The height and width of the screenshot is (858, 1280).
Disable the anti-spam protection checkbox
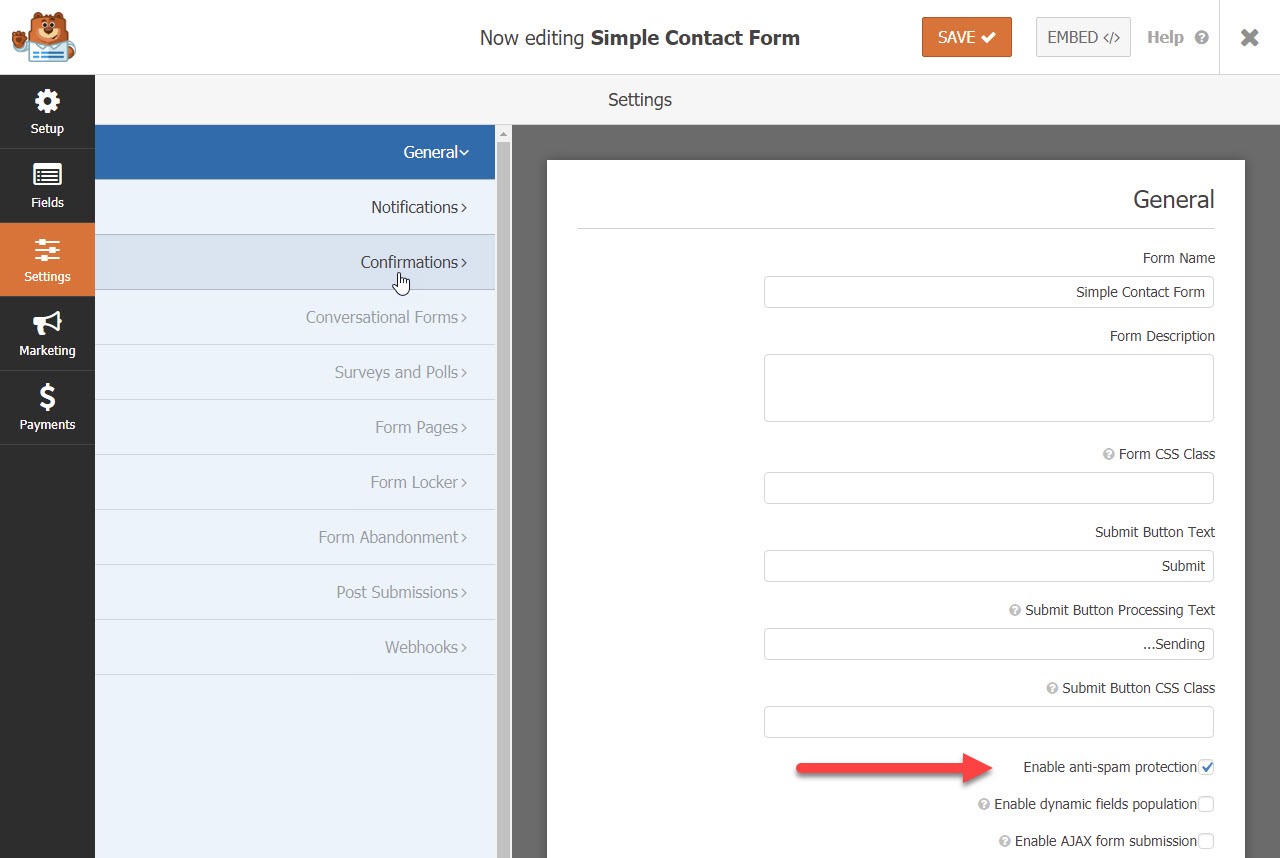[1206, 767]
